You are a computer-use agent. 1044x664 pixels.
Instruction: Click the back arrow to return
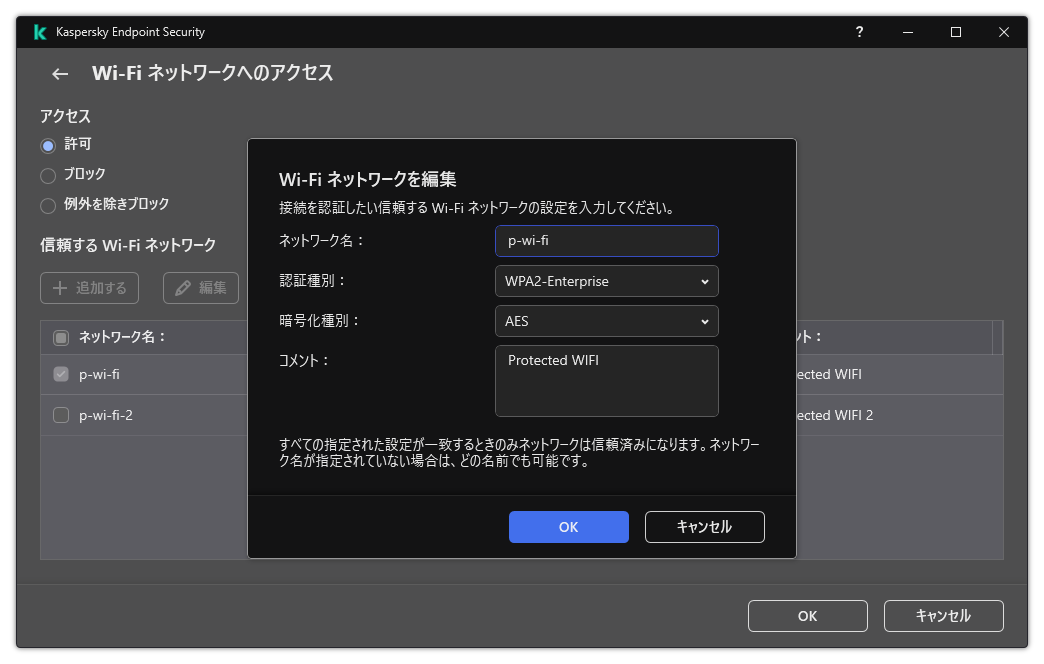[59, 74]
